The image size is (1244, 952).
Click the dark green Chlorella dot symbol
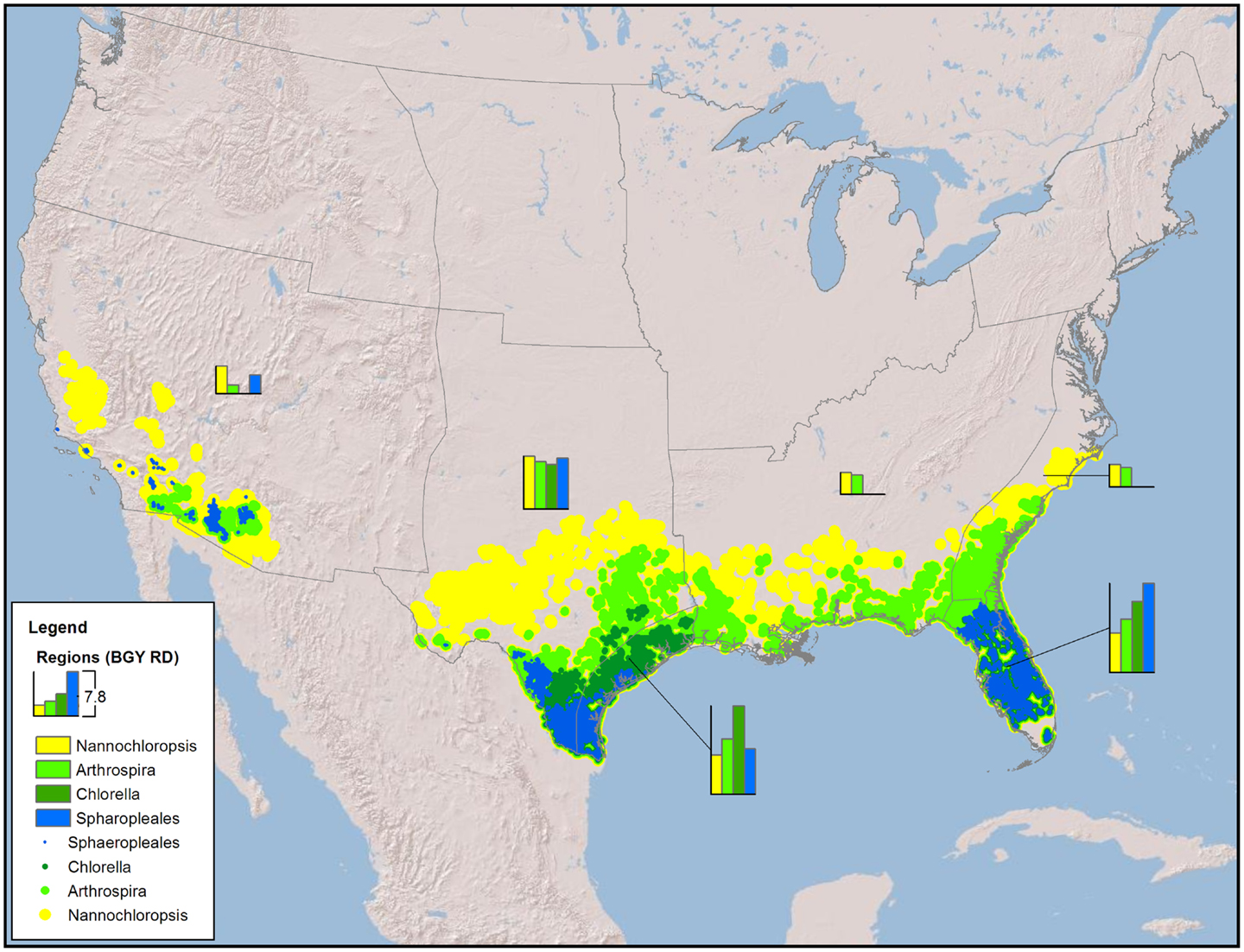coord(45,866)
